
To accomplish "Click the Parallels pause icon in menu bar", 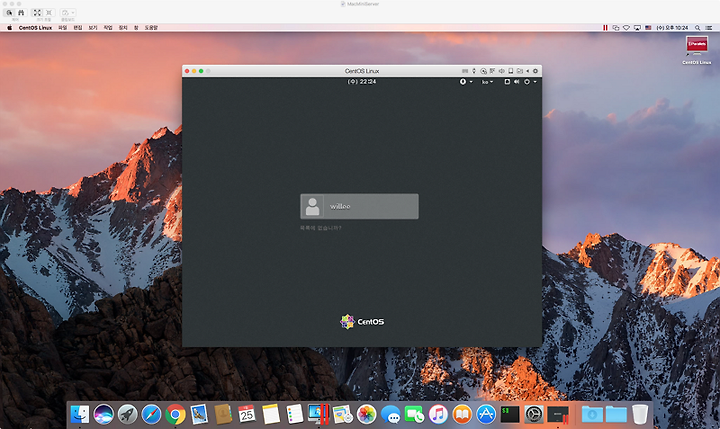I will (x=605, y=28).
